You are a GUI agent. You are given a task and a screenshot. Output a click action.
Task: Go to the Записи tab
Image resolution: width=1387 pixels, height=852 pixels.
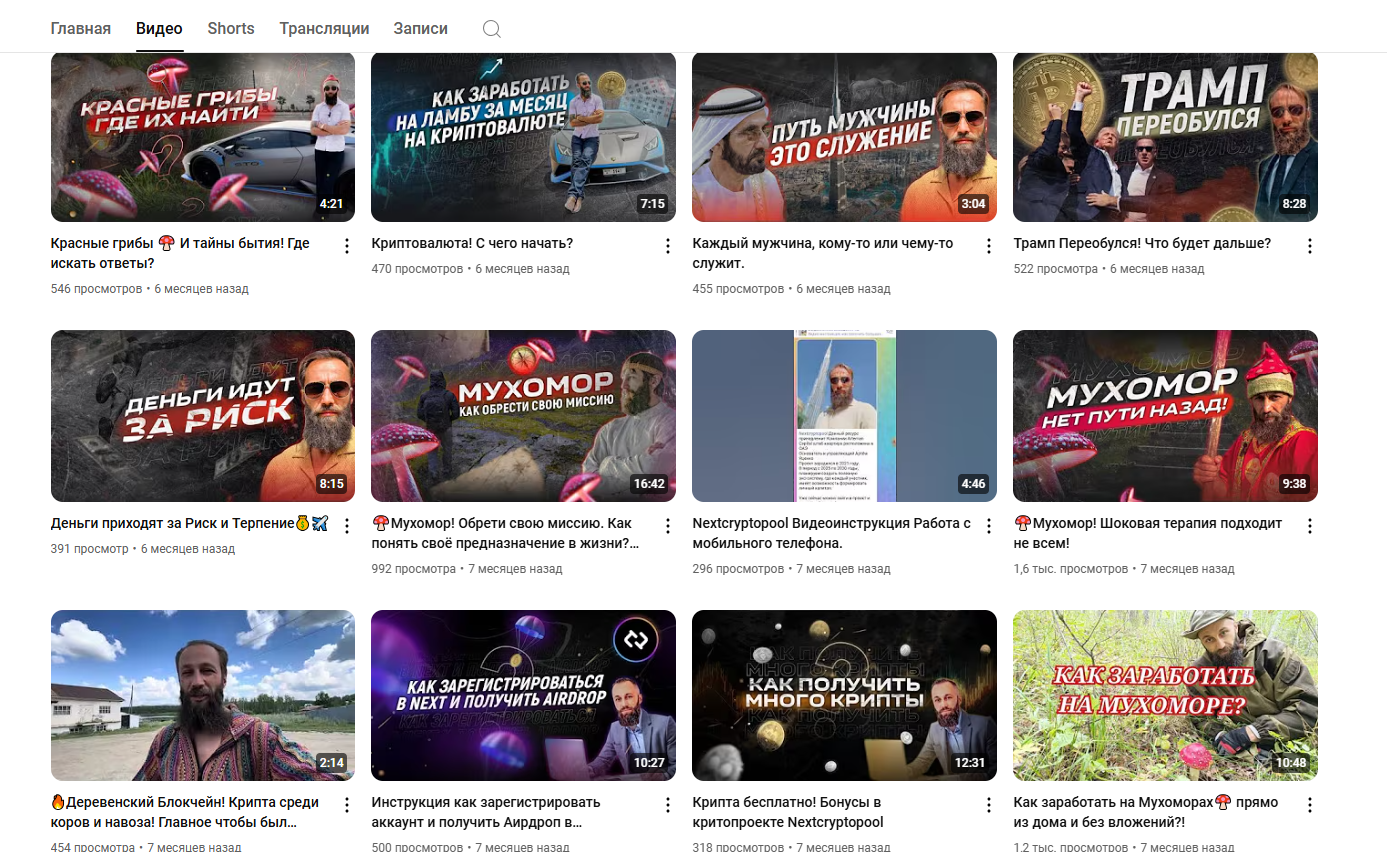(x=420, y=29)
